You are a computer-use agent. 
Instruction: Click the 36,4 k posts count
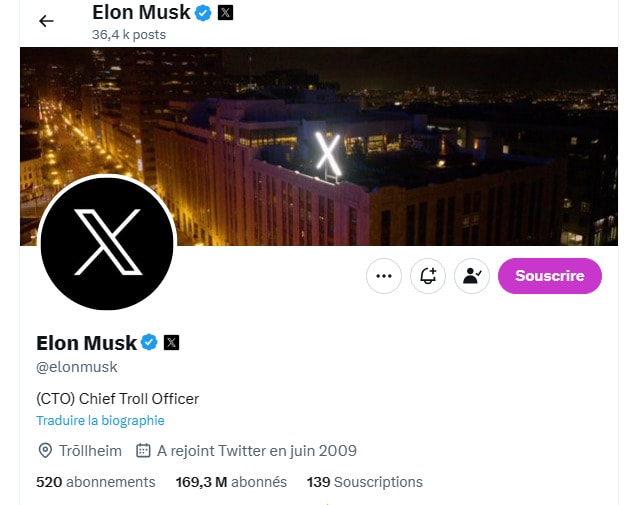click(x=128, y=34)
